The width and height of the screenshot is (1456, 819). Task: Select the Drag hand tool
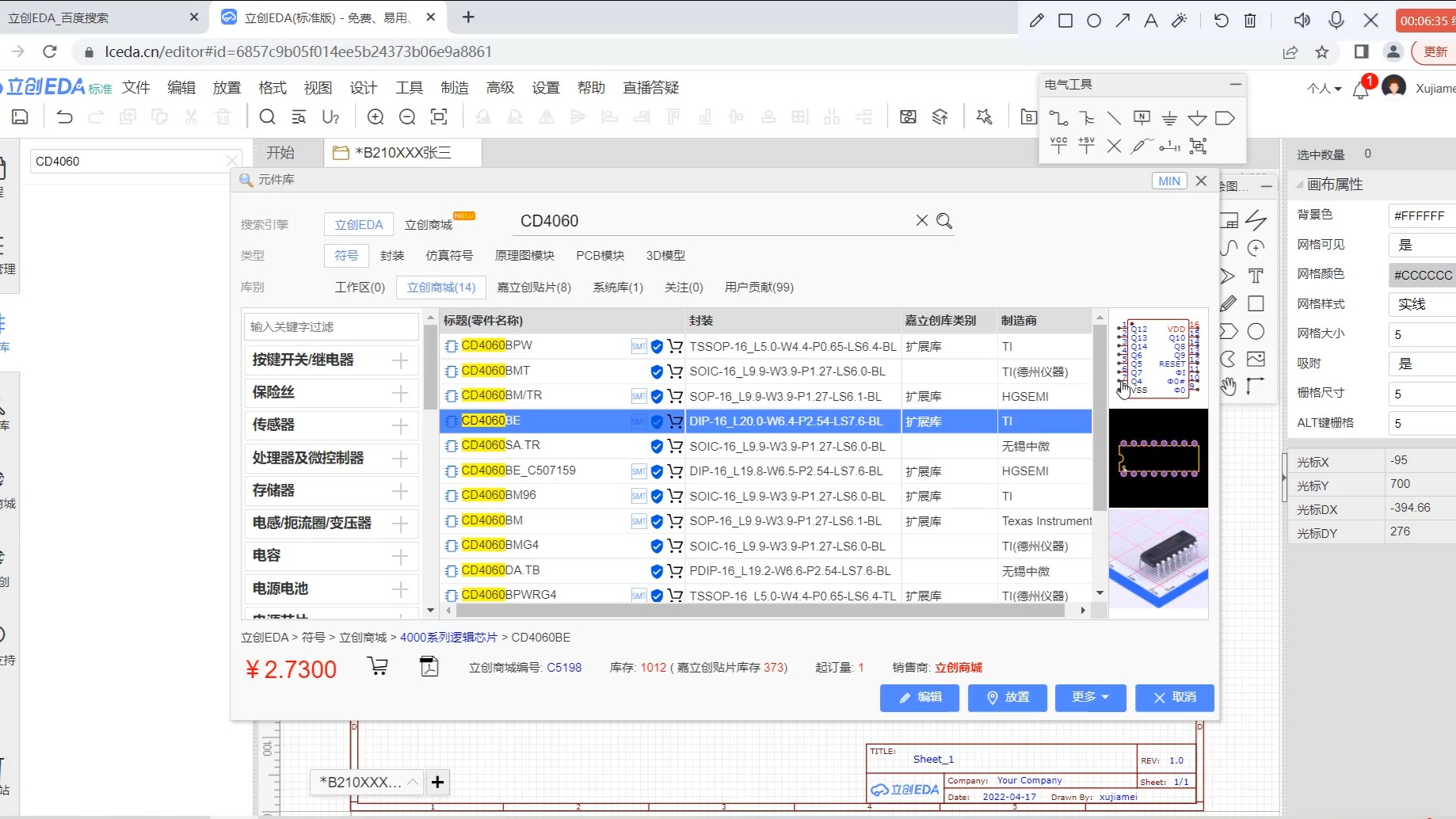pos(1228,387)
